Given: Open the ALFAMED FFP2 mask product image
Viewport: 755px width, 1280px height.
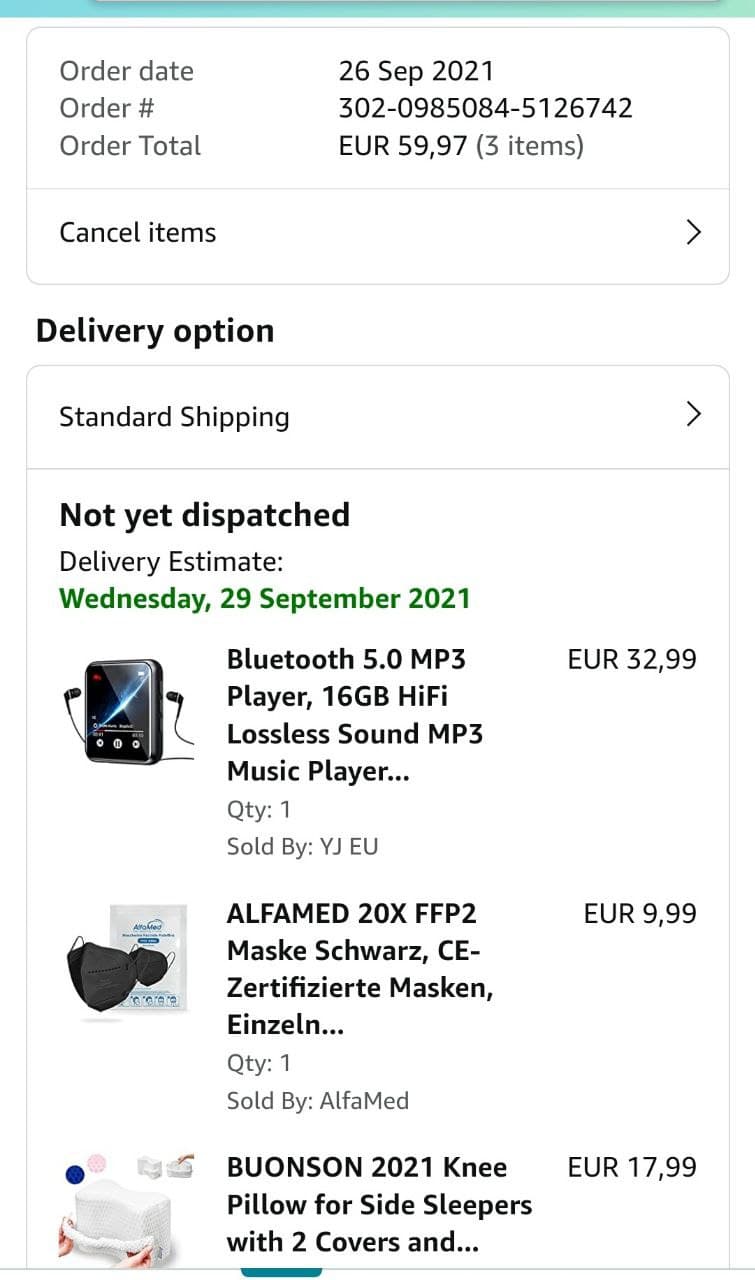Looking at the screenshot, I should [x=123, y=962].
